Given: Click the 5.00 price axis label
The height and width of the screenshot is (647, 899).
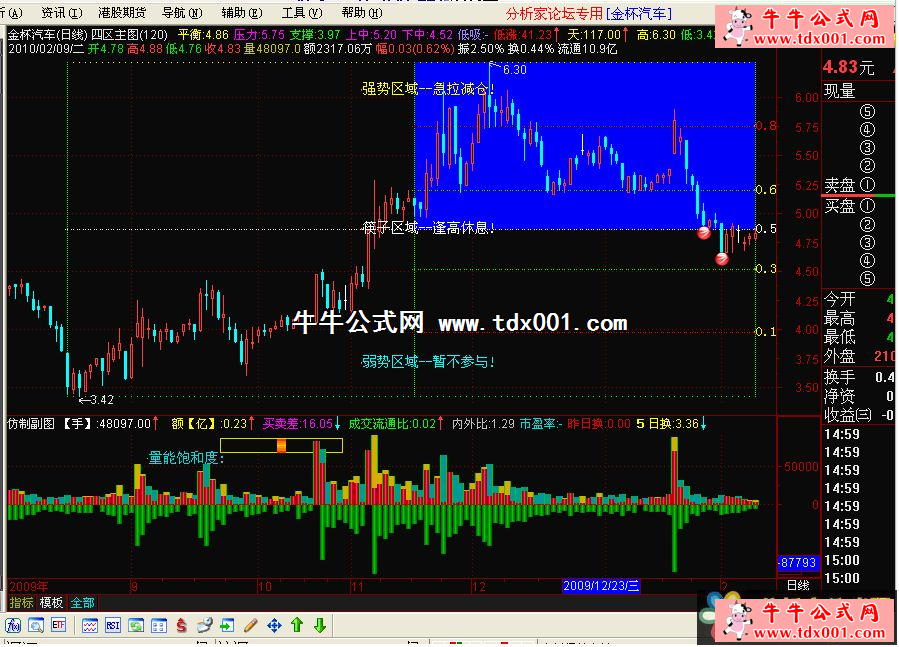Looking at the screenshot, I should pyautogui.click(x=806, y=214).
